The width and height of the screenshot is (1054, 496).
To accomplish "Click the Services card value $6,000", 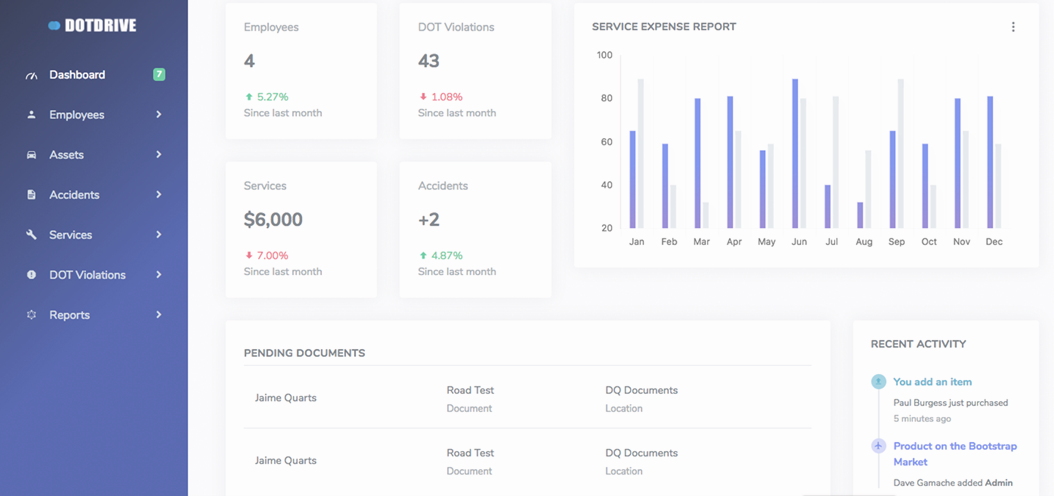I will tap(273, 220).
